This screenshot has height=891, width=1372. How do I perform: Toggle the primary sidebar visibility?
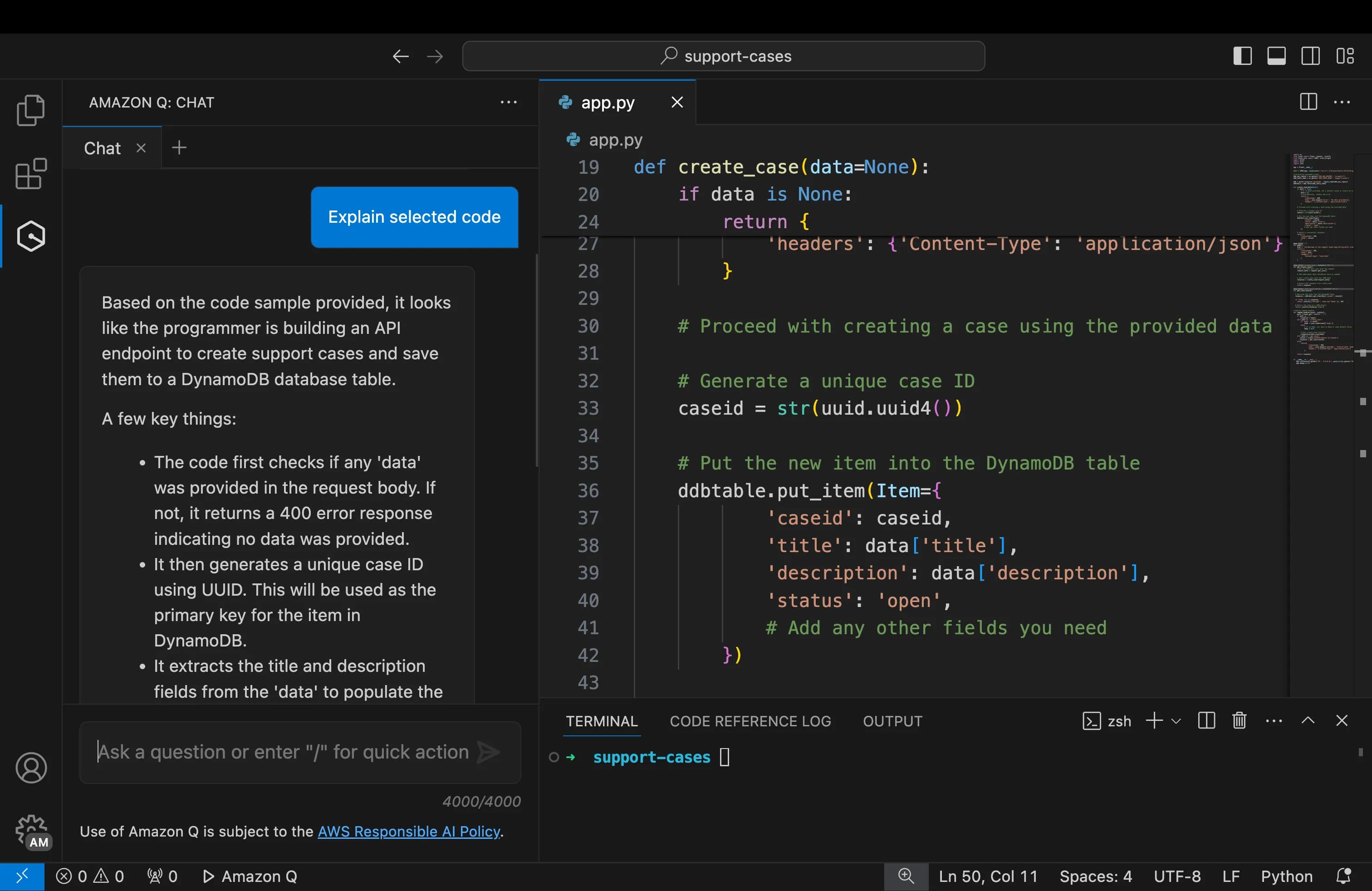pyautogui.click(x=1243, y=55)
